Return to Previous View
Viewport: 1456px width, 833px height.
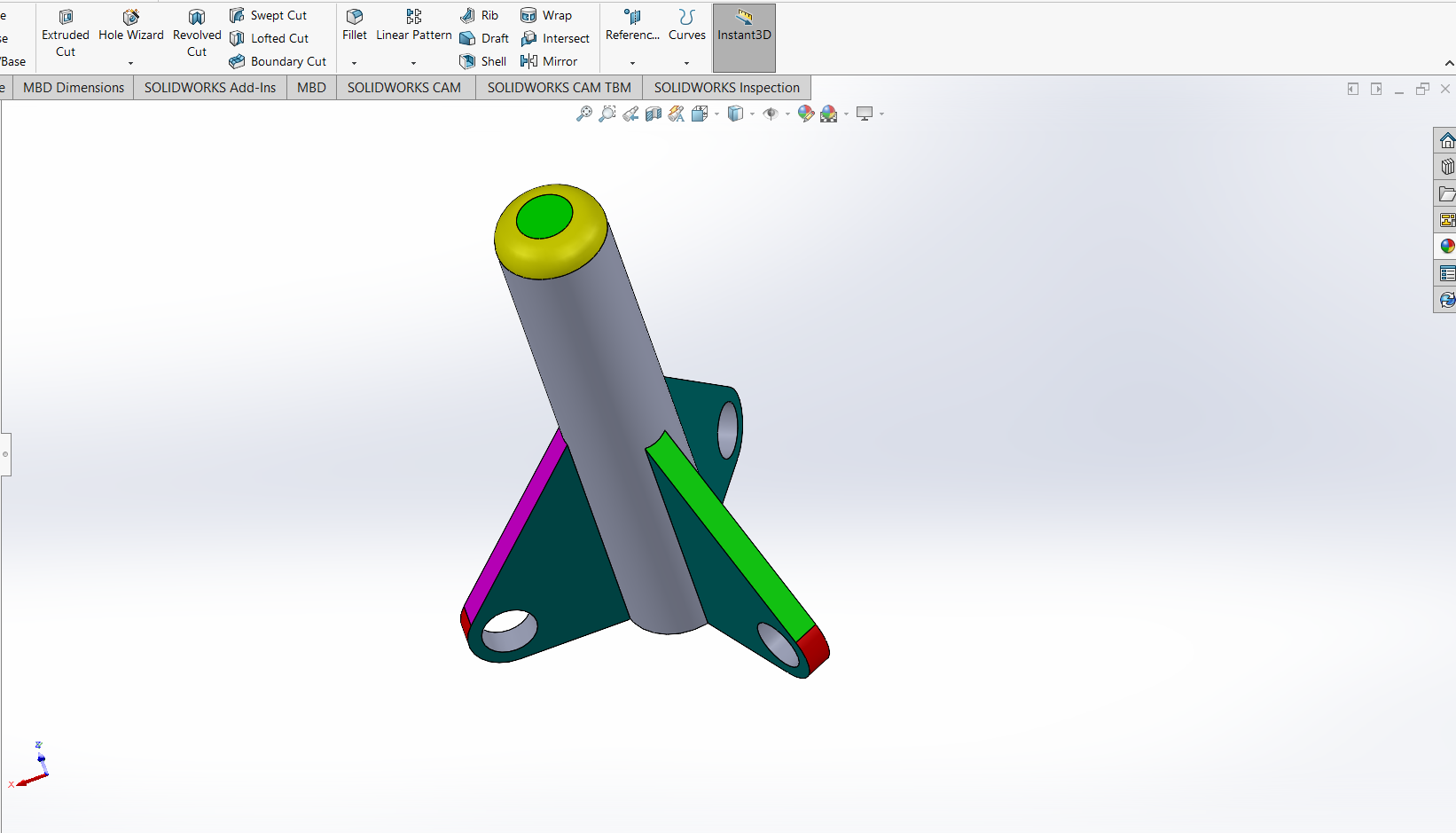[x=630, y=114]
